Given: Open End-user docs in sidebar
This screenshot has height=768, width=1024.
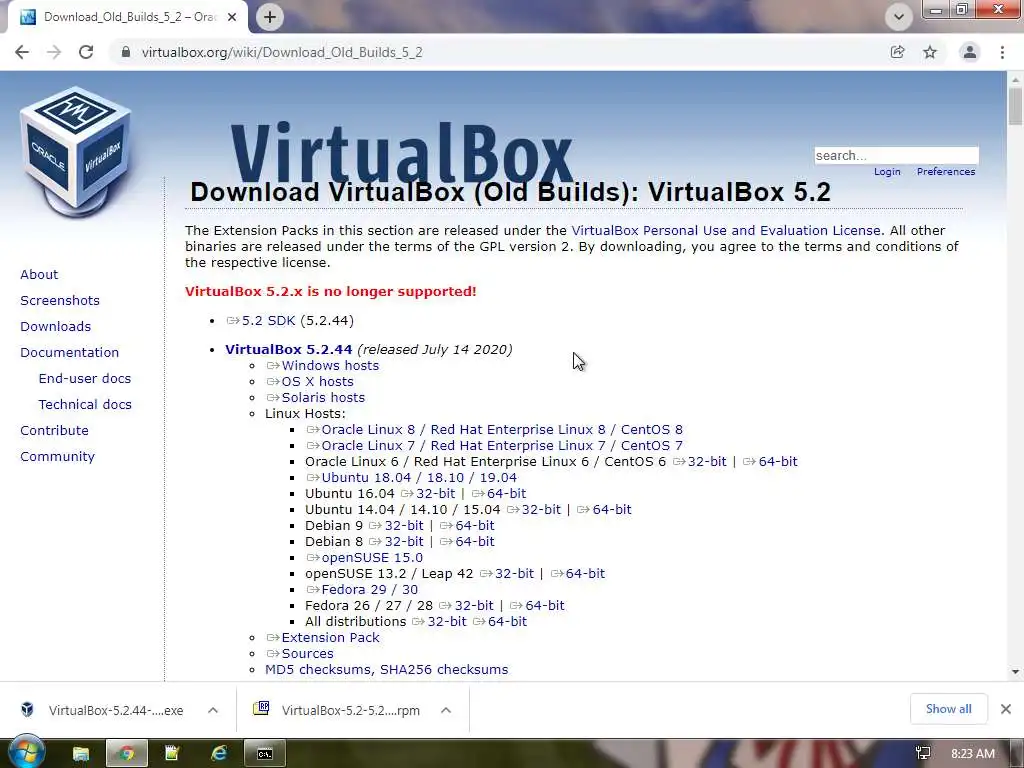Looking at the screenshot, I should pyautogui.click(x=85, y=379).
